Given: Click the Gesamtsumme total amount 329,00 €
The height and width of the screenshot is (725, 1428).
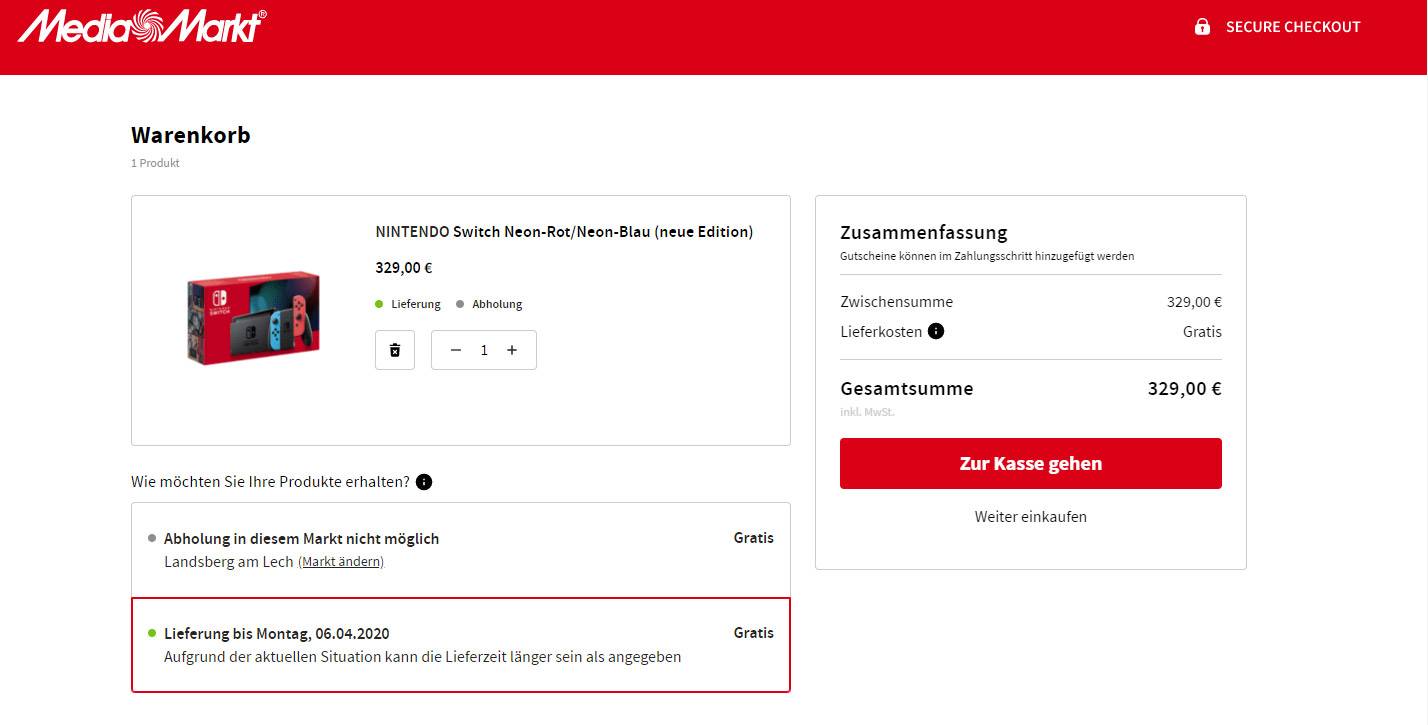Looking at the screenshot, I should click(x=1185, y=389).
